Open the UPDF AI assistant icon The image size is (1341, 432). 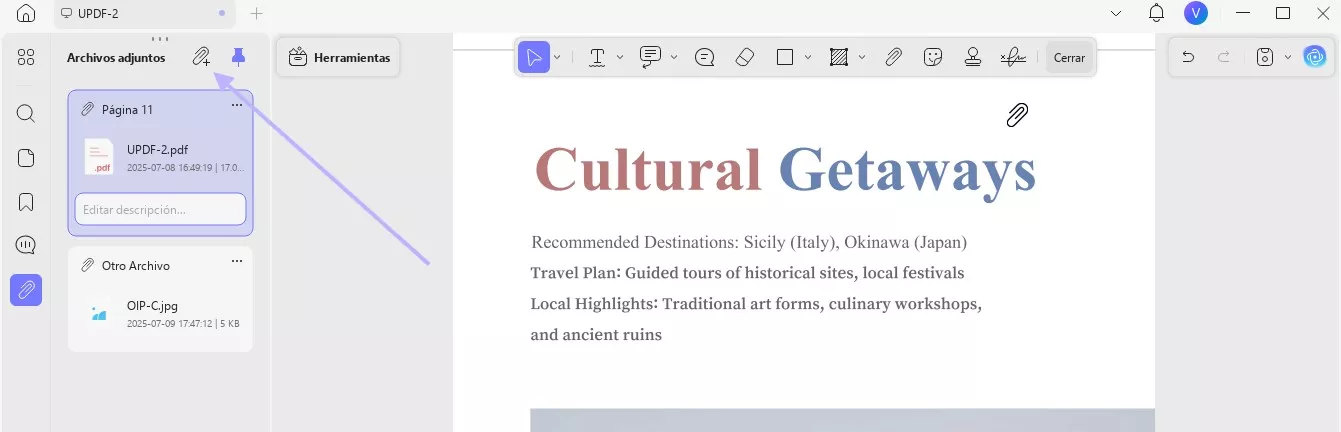point(1315,57)
